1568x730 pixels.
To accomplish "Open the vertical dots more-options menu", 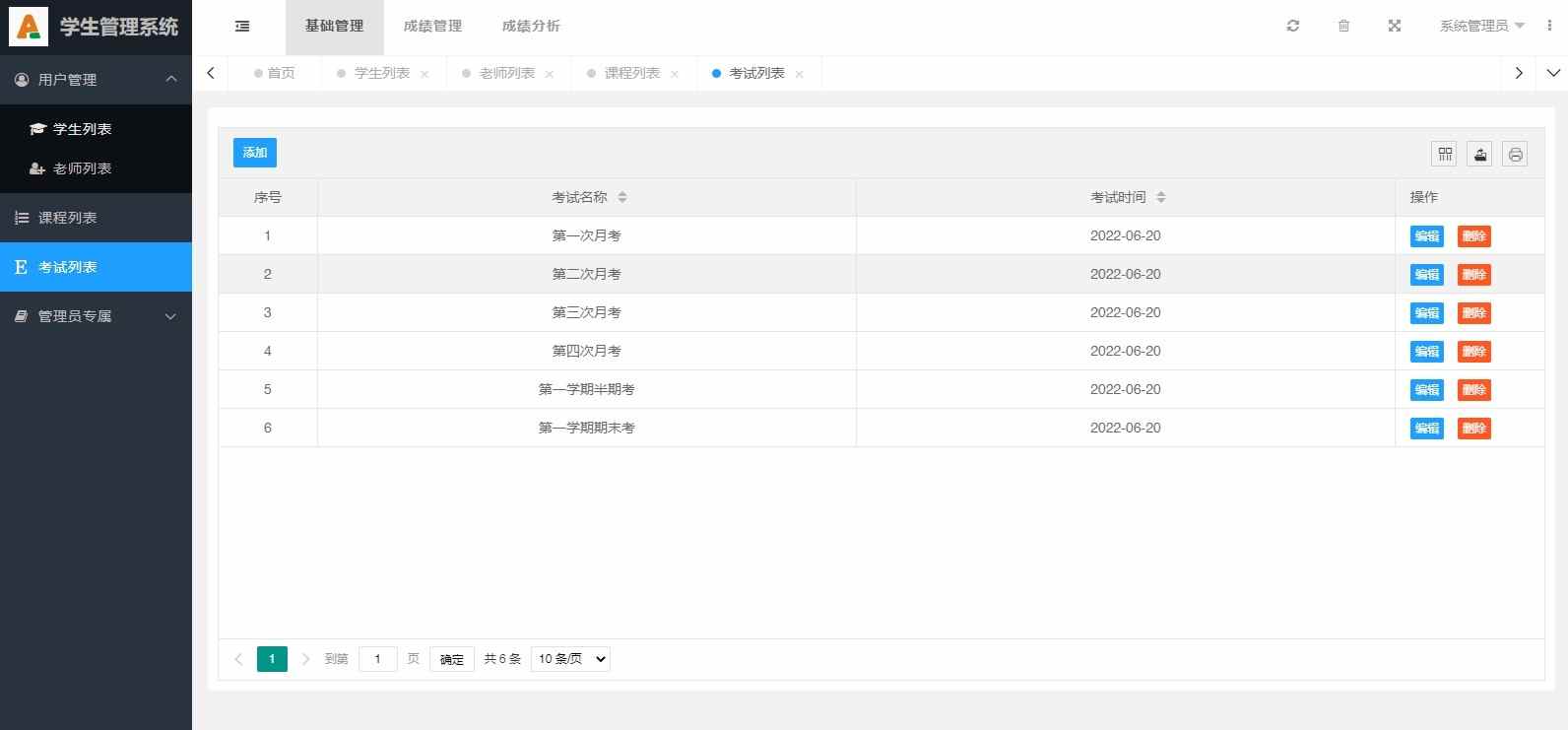I will [x=1549, y=27].
